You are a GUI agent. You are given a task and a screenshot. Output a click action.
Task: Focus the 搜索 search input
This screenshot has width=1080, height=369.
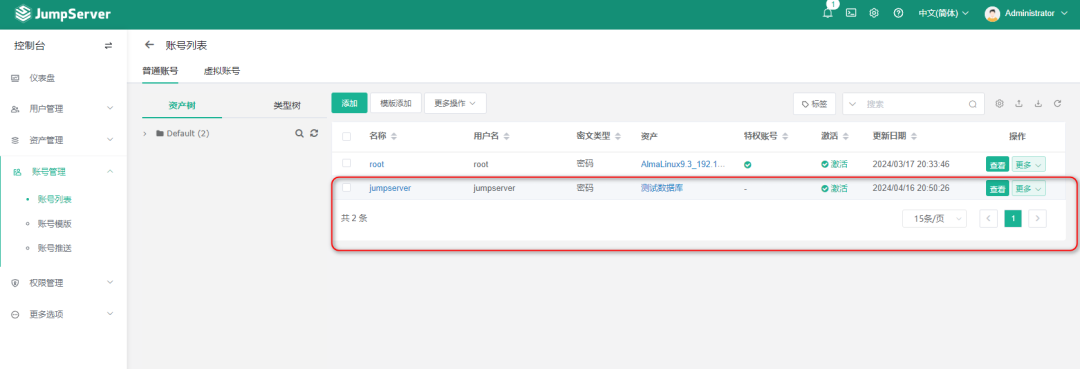[x=913, y=104]
